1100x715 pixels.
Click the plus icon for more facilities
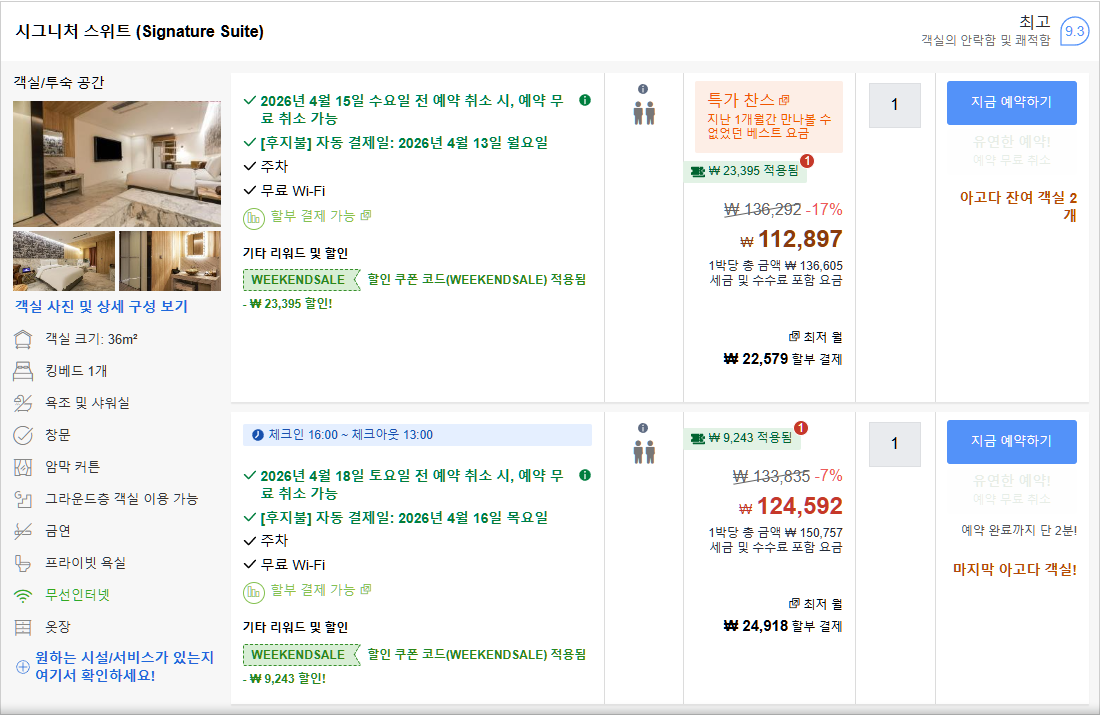tap(23, 666)
